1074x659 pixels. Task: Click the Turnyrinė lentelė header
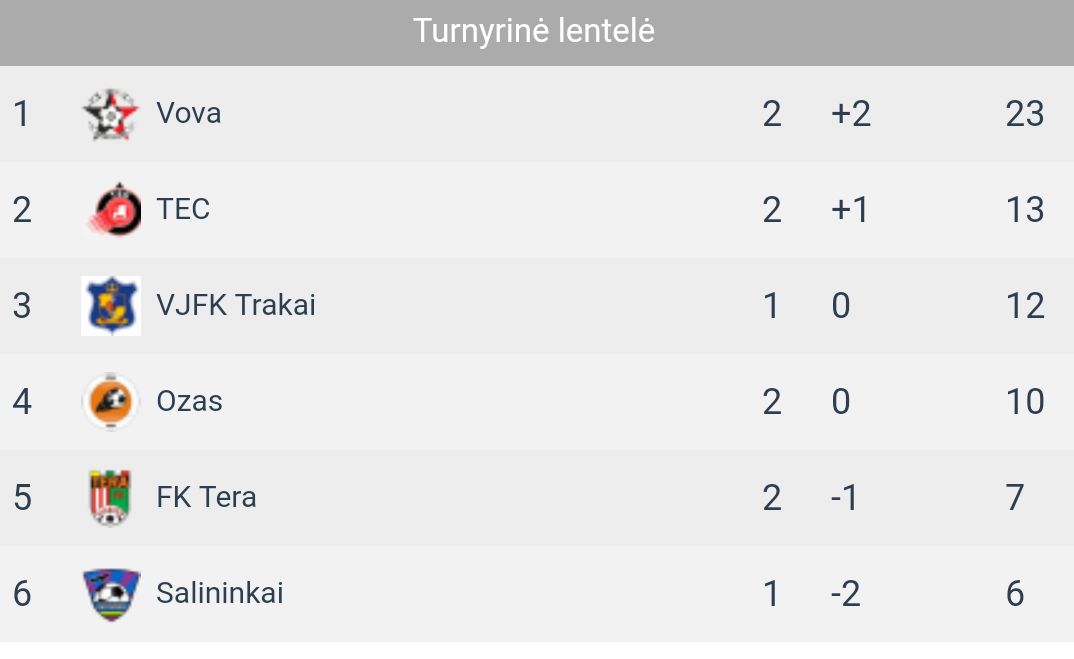coord(534,31)
